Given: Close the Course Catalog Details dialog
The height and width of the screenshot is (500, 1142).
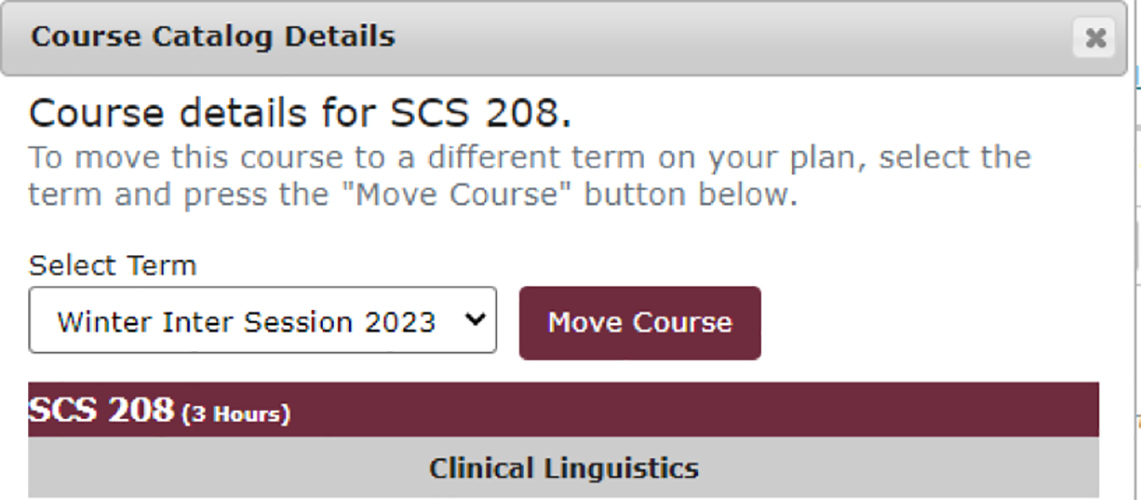Looking at the screenshot, I should point(1095,39).
